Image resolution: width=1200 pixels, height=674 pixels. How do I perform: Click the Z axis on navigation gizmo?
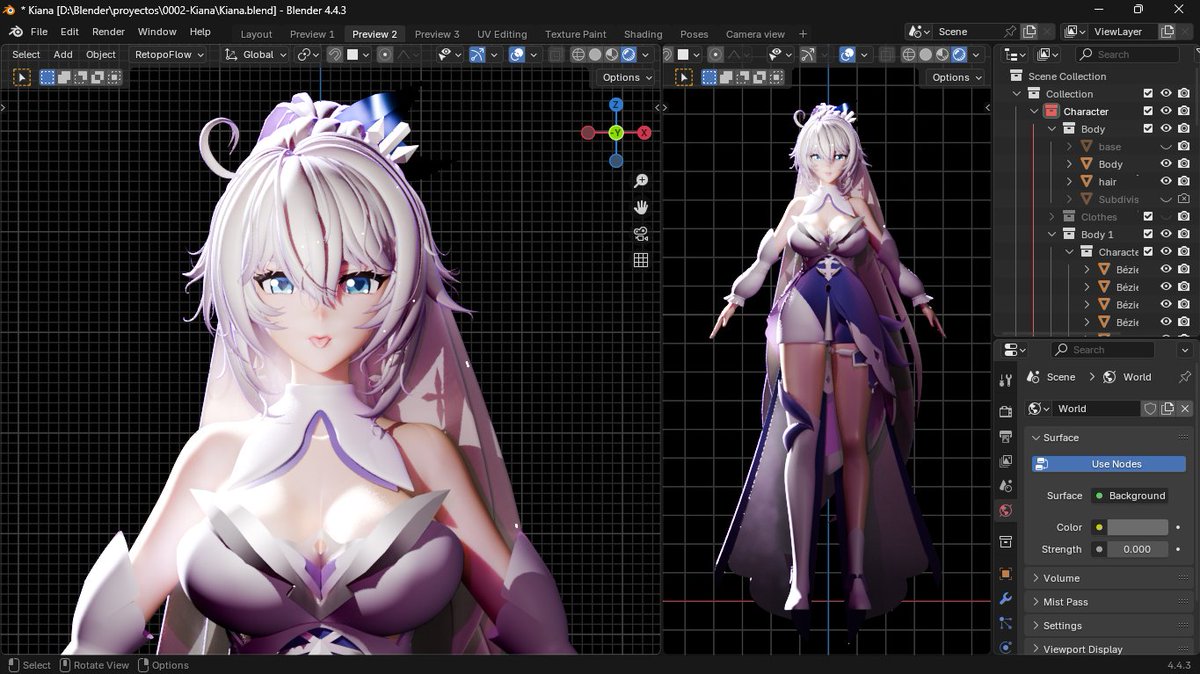(x=616, y=104)
